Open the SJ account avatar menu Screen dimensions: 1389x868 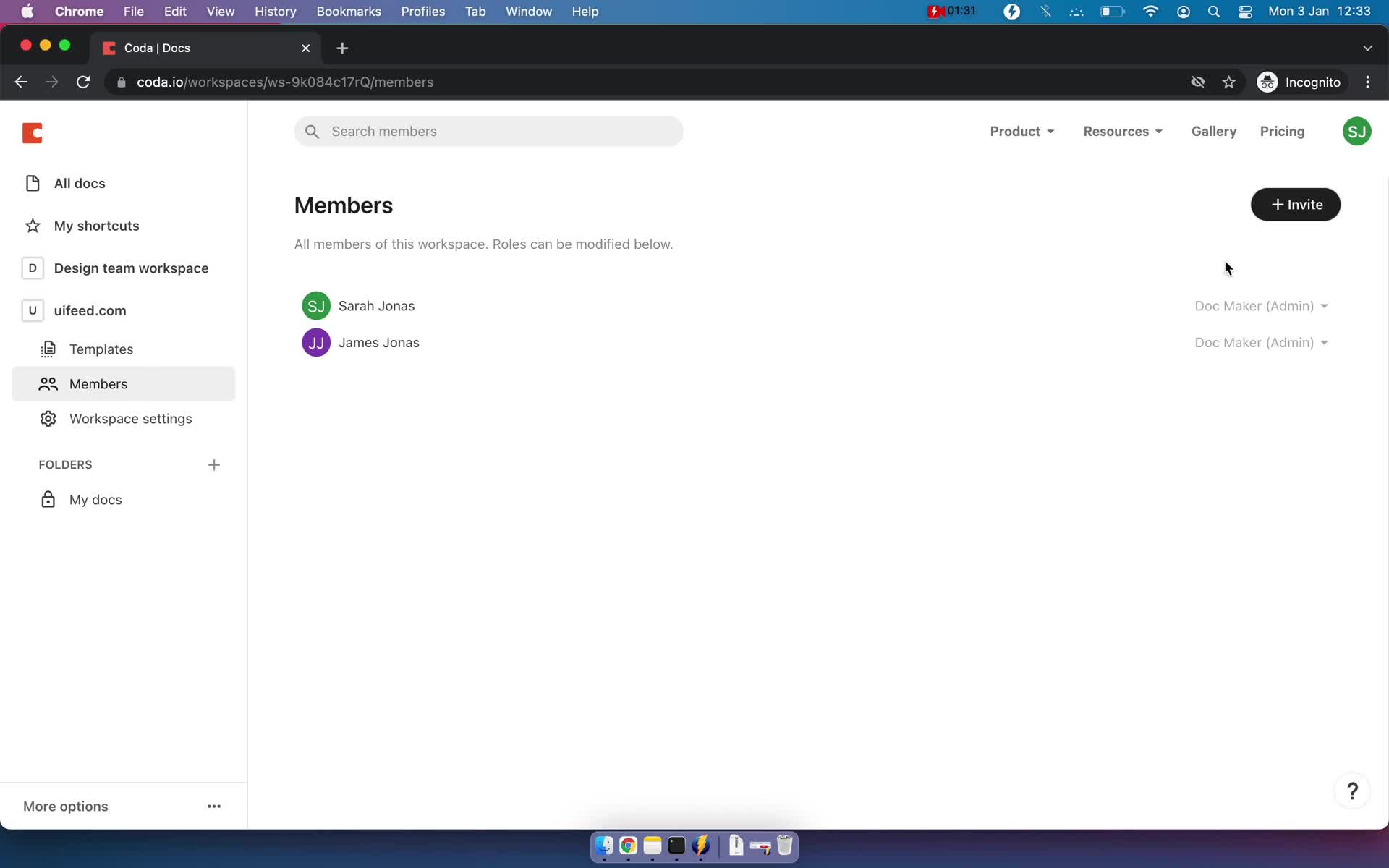1356,132
